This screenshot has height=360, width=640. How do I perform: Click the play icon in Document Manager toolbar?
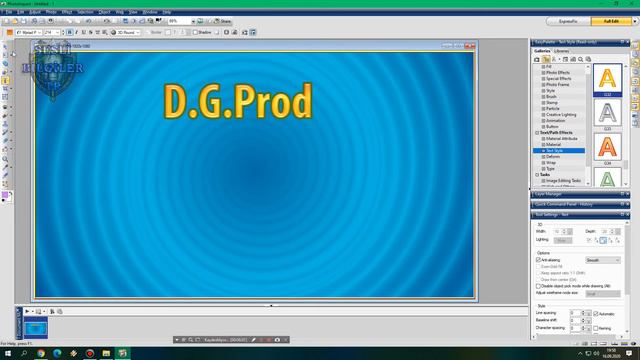tap(27, 311)
